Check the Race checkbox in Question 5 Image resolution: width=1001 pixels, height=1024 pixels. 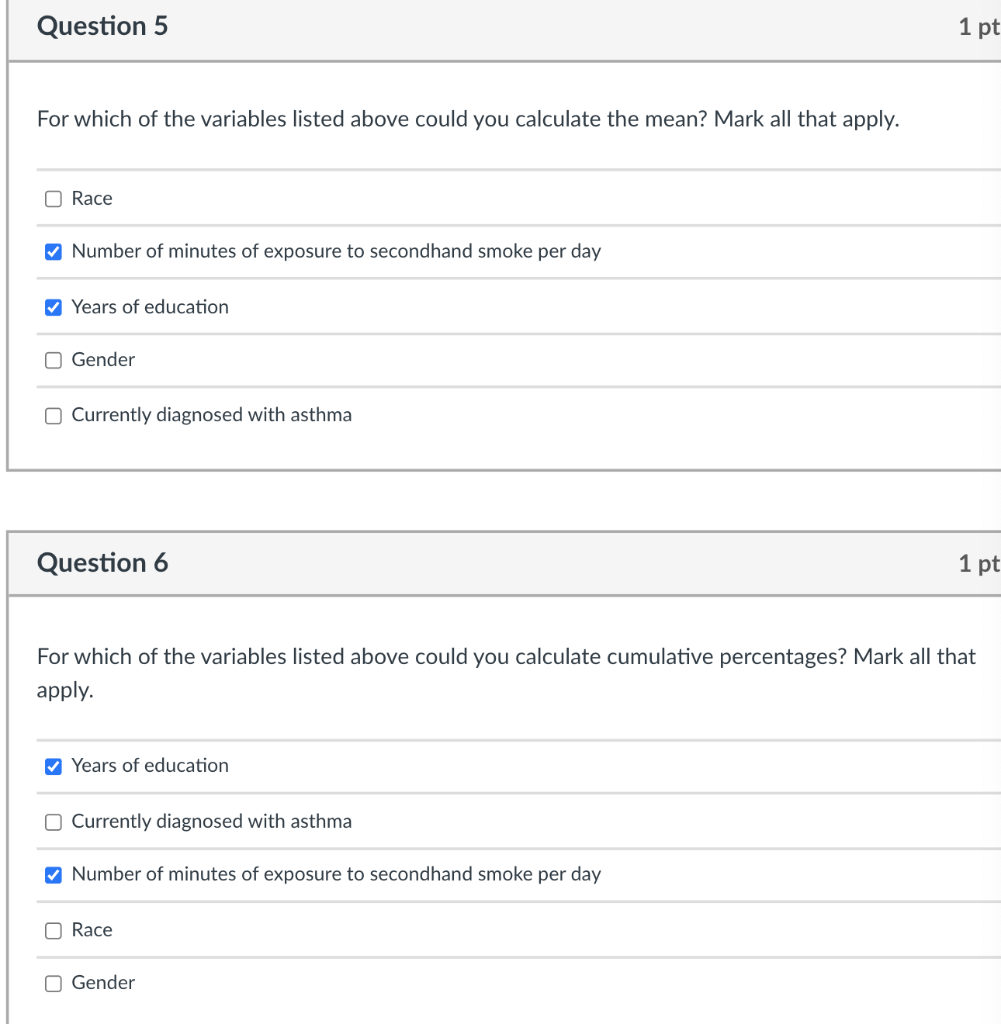(x=53, y=198)
